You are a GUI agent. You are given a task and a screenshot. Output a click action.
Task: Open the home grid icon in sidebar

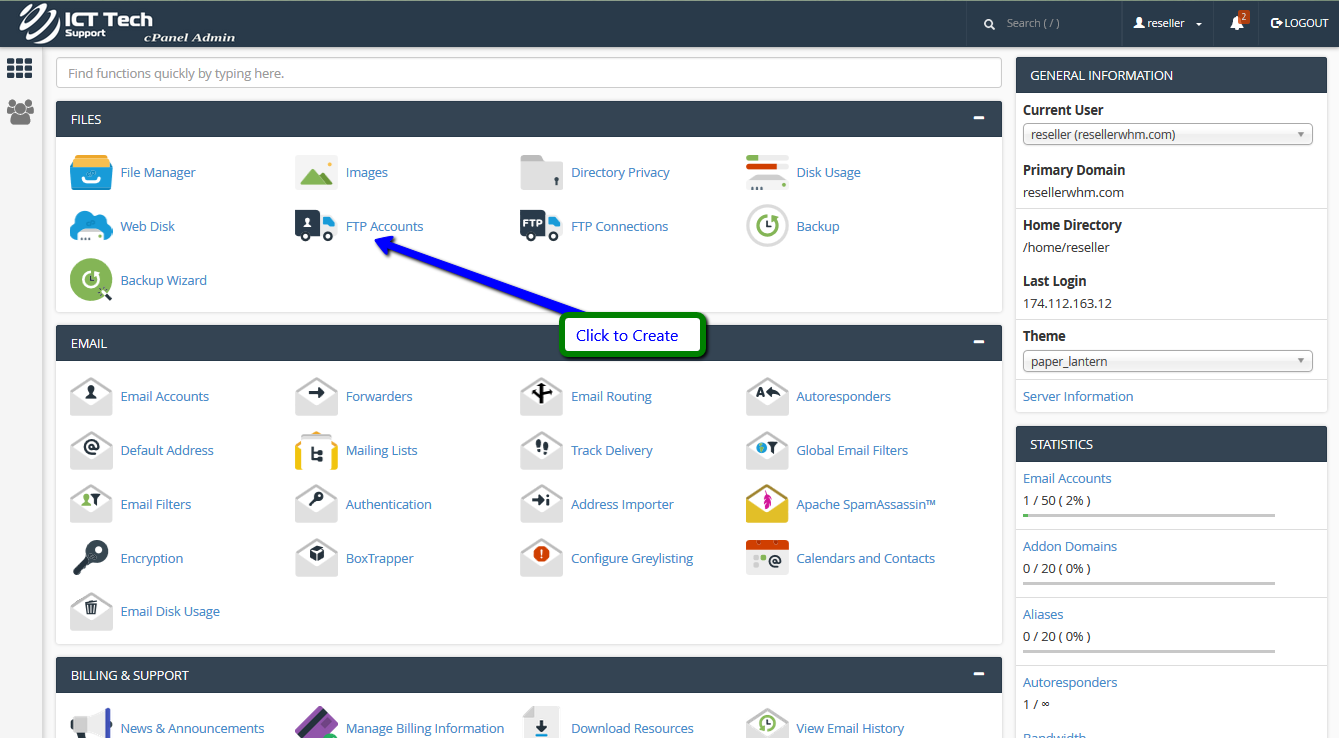[x=20, y=68]
